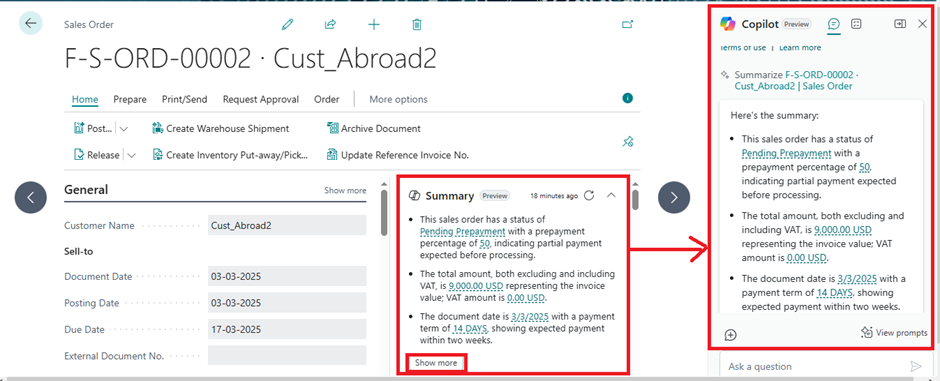Select the Home tab
The width and height of the screenshot is (940, 381).
pyautogui.click(x=85, y=99)
